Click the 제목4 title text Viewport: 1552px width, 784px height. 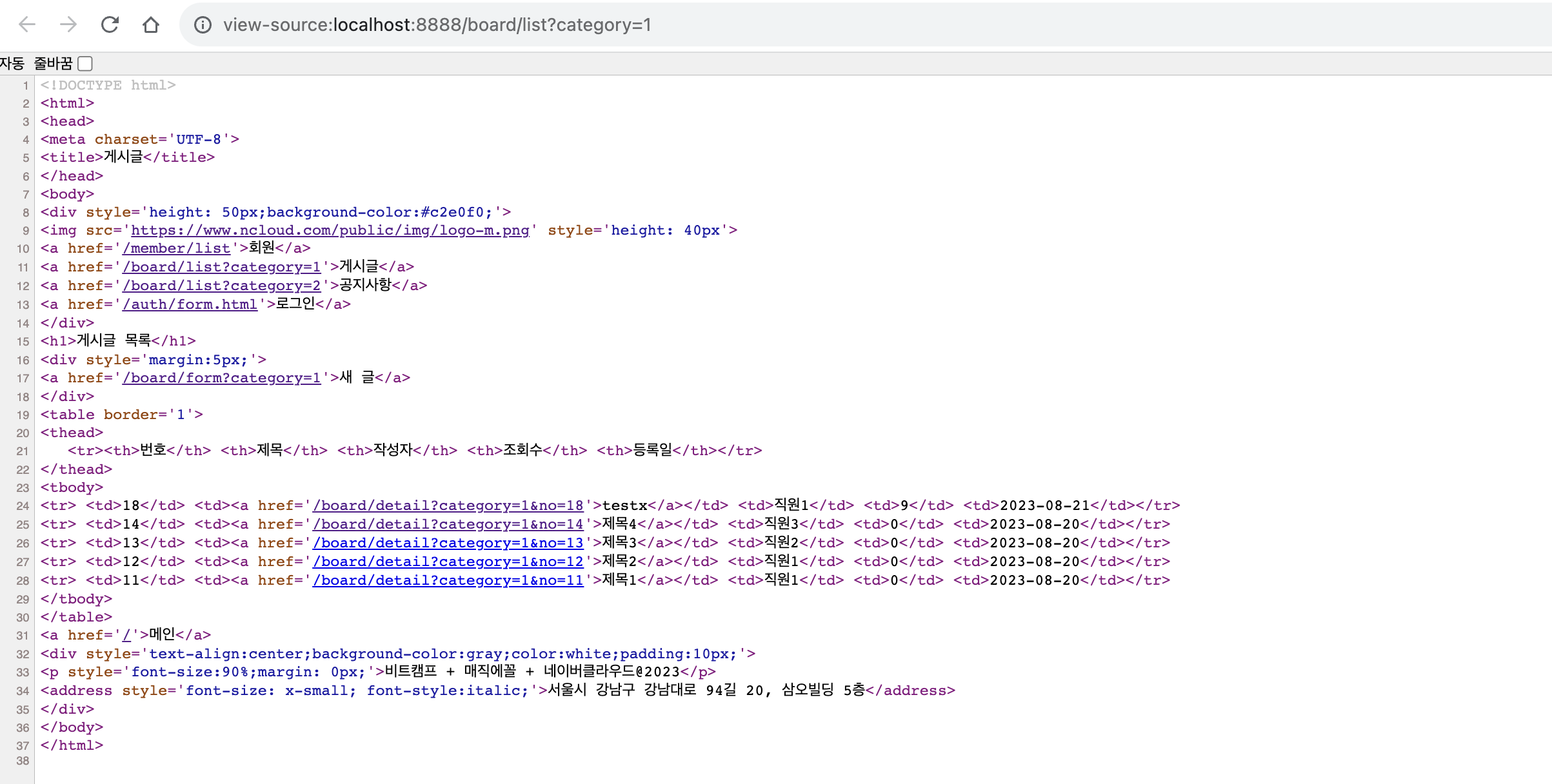pos(619,524)
